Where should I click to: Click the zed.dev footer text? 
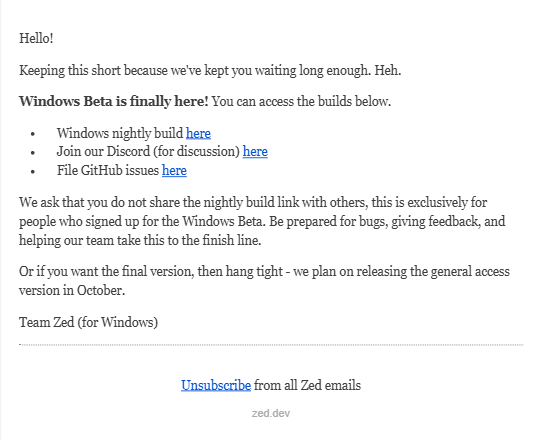pyautogui.click(x=271, y=413)
